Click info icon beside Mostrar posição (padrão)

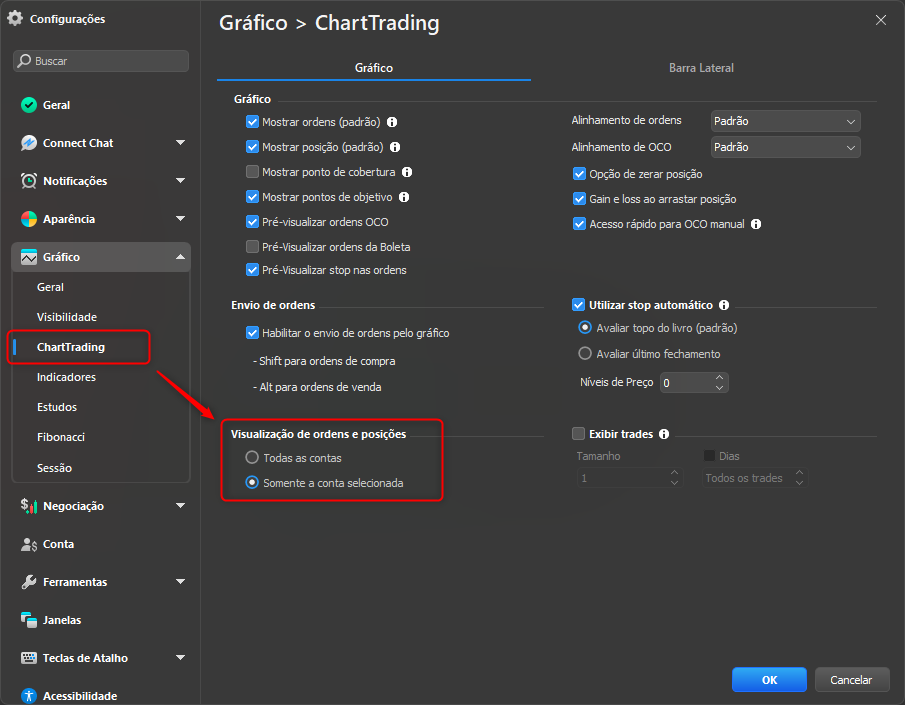tap(395, 147)
